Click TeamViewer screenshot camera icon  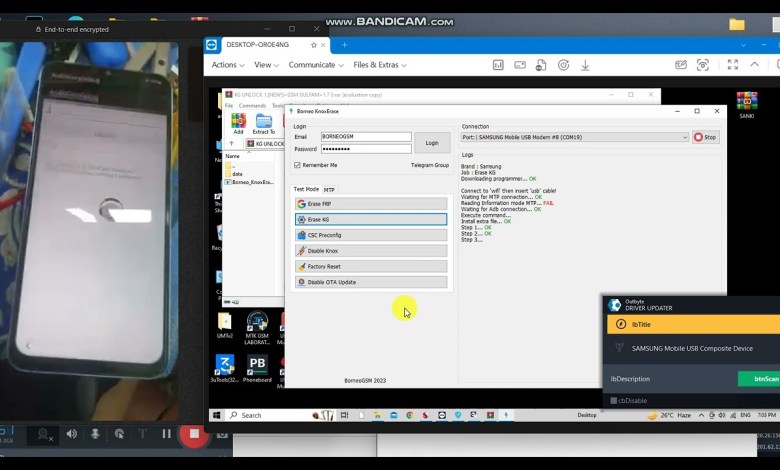(x=702, y=65)
